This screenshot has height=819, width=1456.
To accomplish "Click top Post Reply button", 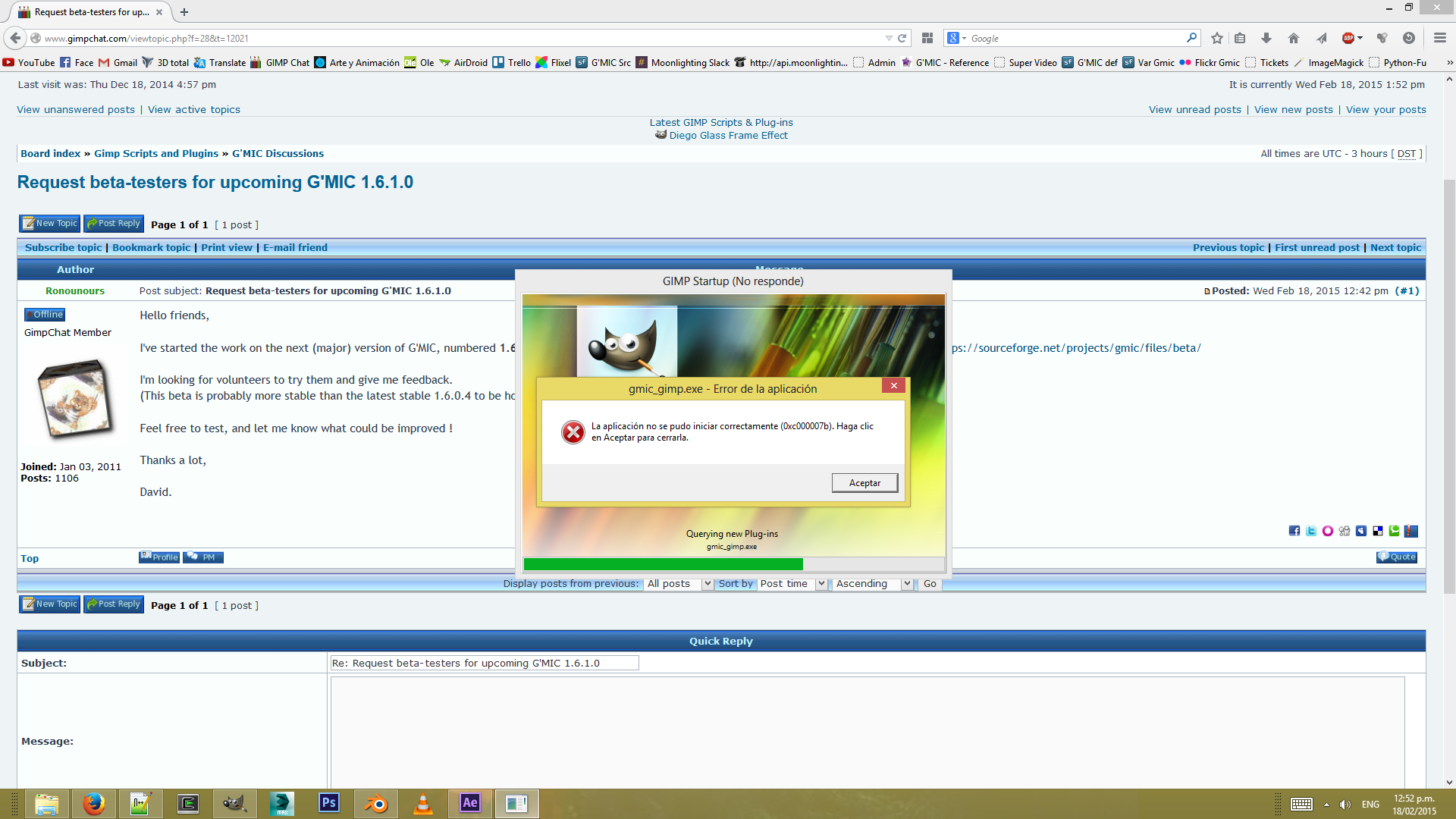I will pos(114,224).
